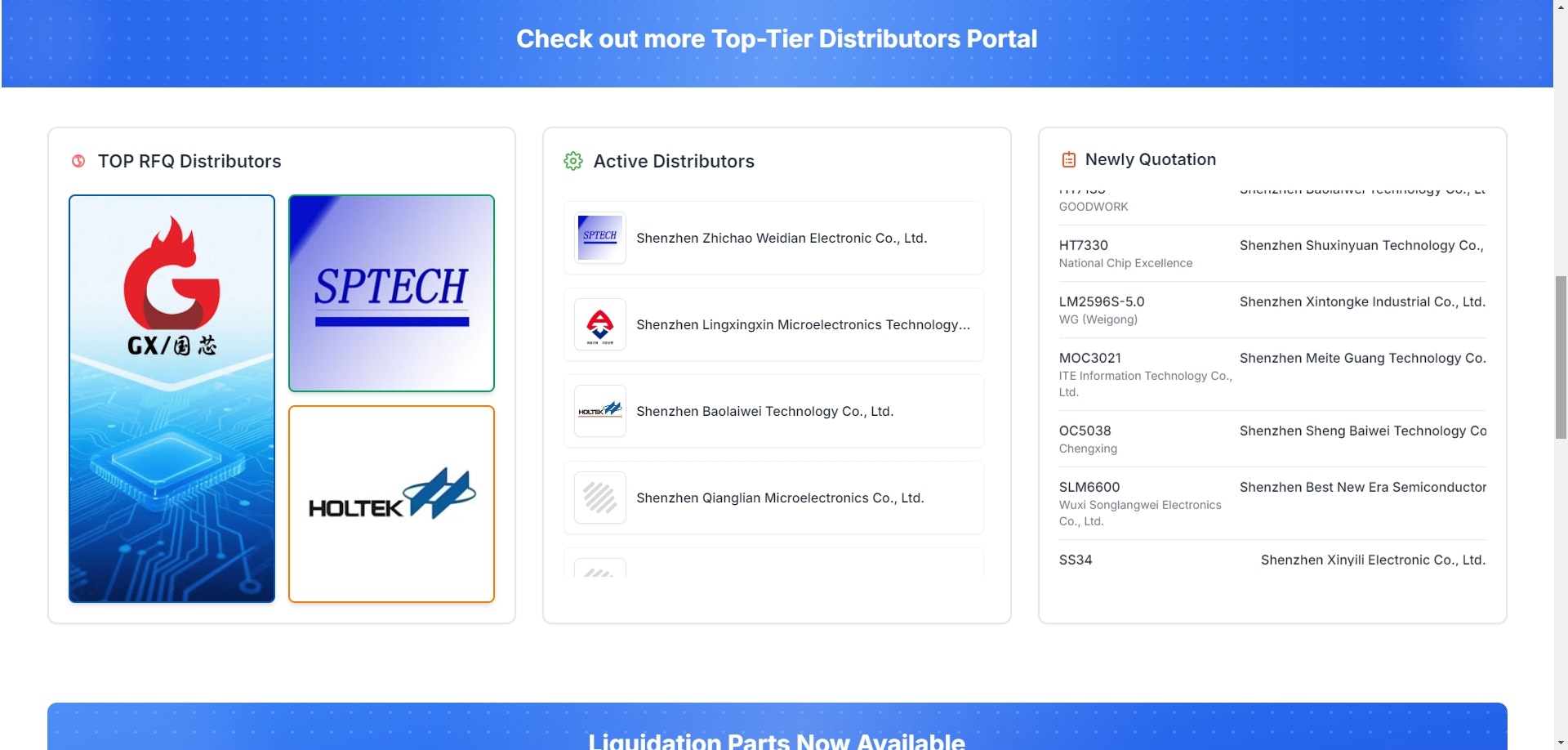This screenshot has height=750, width=1568.
Task: Click the scrollbar down arrow
Action: (x=1561, y=743)
